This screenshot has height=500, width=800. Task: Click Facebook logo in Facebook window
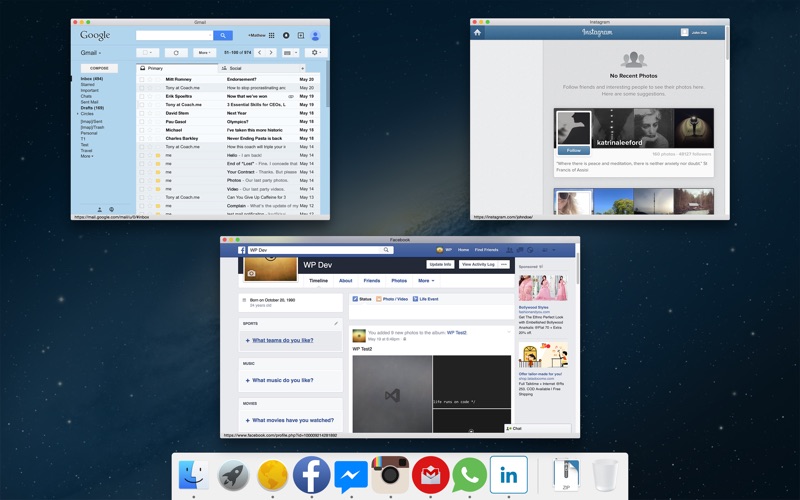(x=242, y=250)
